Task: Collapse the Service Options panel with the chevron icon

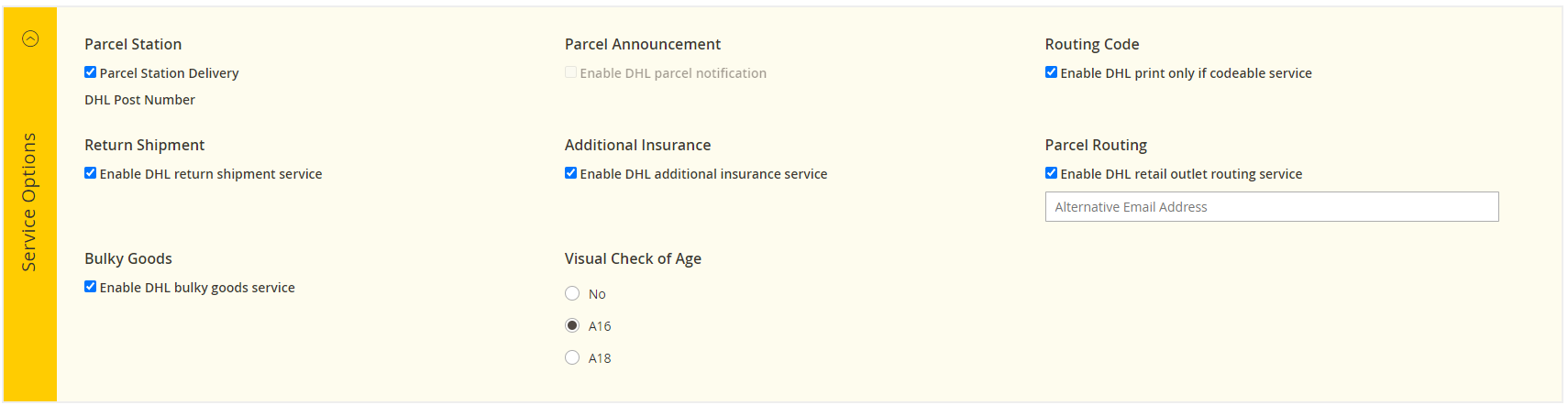Action: 30,38
